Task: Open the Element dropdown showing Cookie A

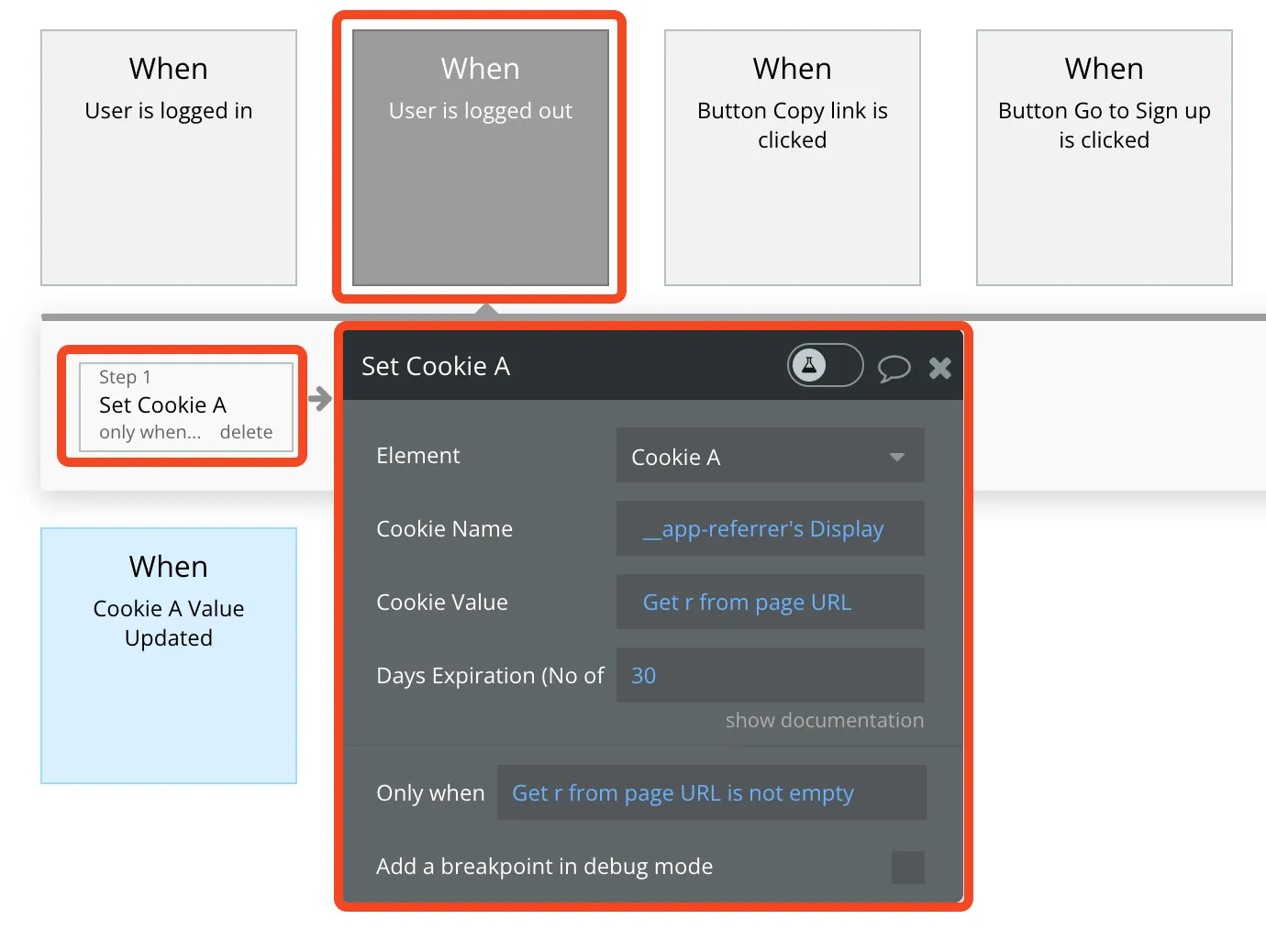Action: tap(769, 456)
